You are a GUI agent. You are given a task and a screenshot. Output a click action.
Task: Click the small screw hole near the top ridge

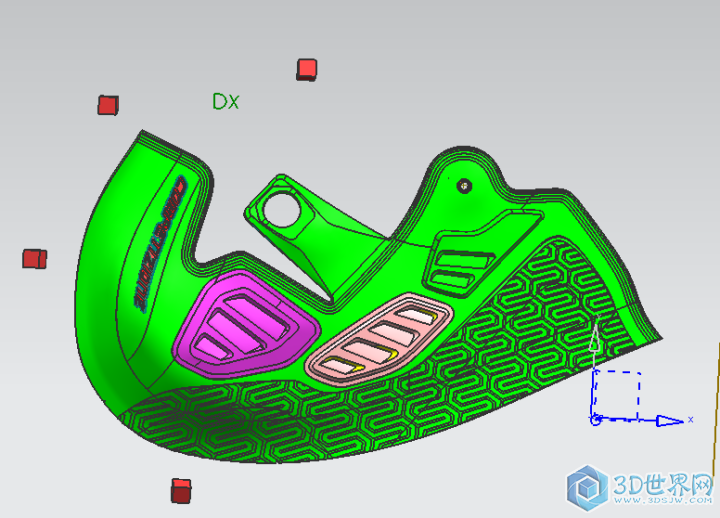point(464,186)
